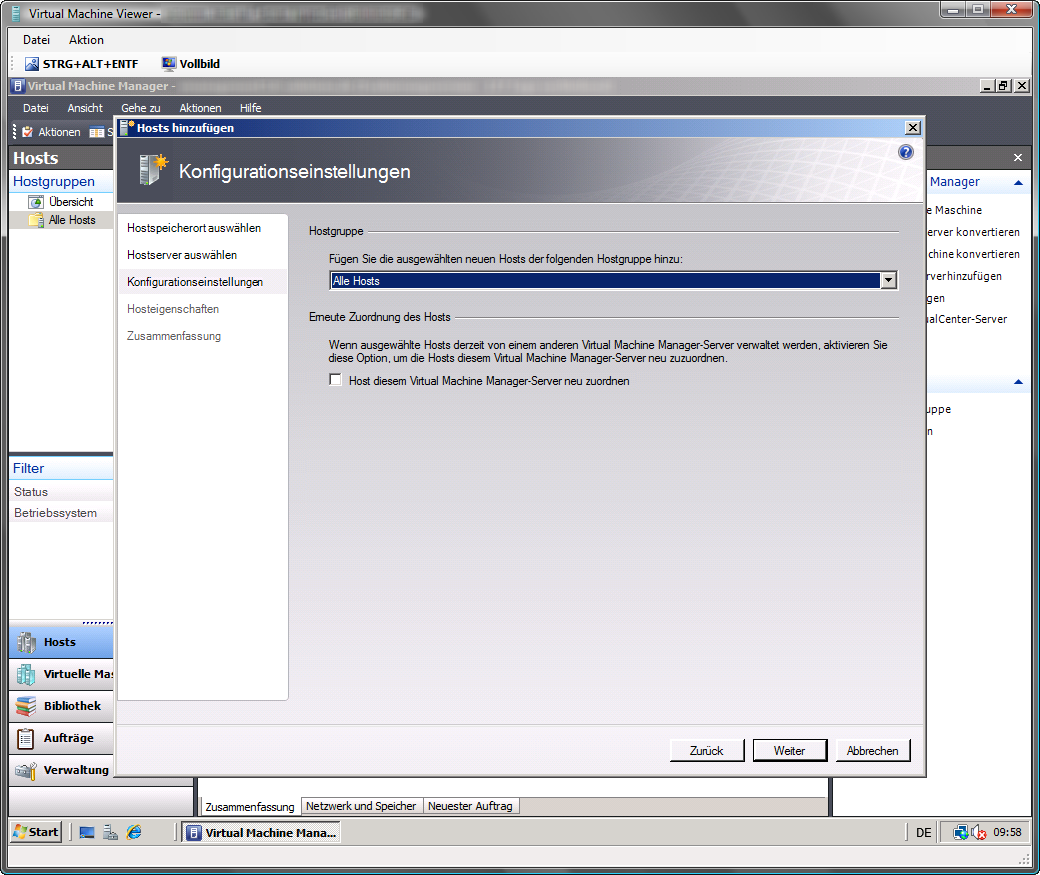Open the Aktionen menu

point(200,108)
